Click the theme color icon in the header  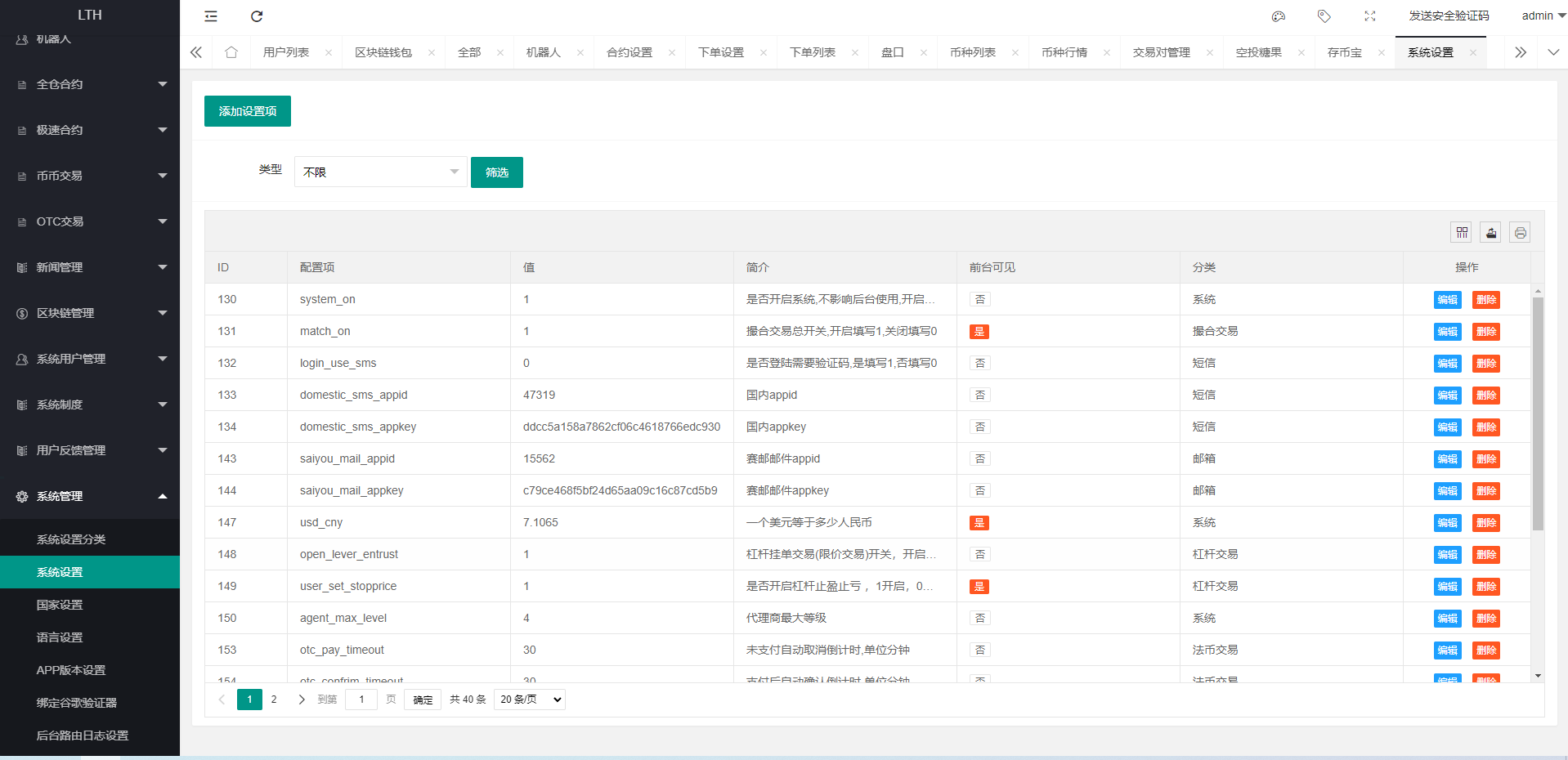point(1278,16)
